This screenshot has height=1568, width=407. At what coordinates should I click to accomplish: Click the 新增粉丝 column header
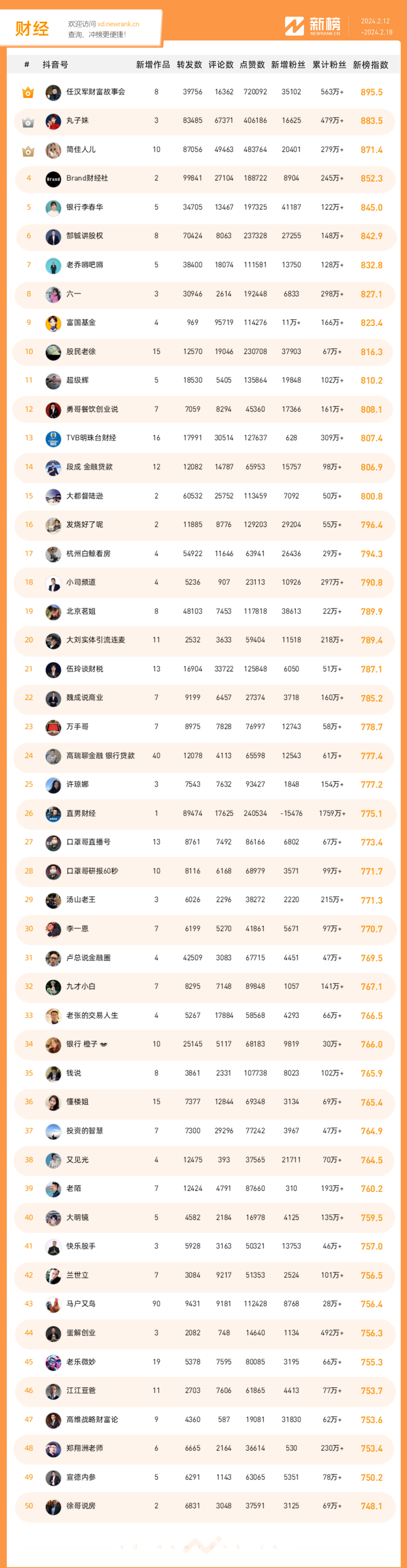288,65
